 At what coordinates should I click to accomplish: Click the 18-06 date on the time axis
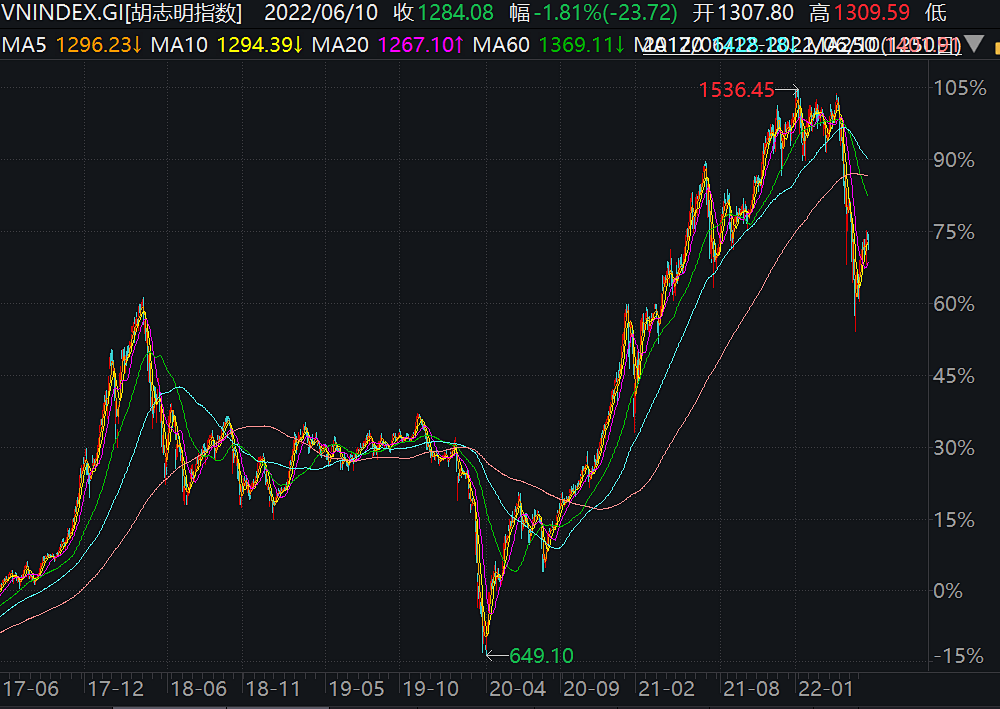click(x=199, y=689)
